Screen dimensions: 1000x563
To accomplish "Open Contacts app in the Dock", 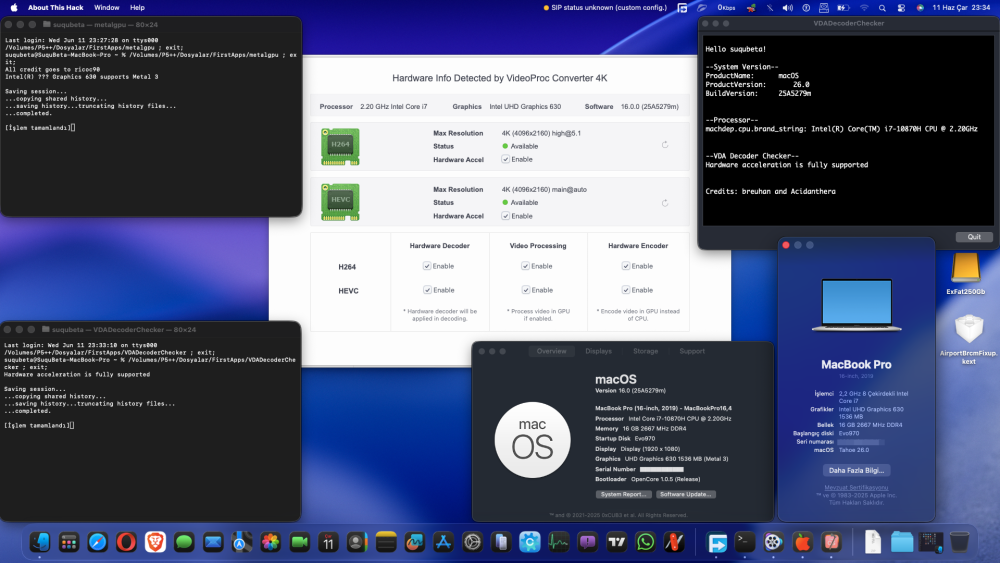I will pyautogui.click(x=357, y=542).
